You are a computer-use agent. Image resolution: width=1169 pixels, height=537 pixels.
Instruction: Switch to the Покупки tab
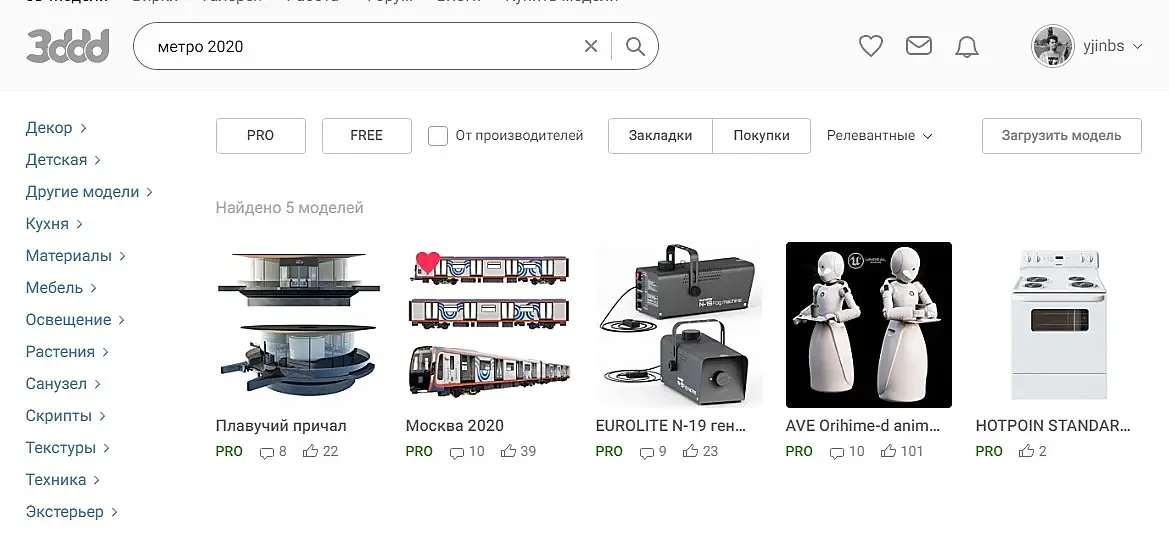point(761,136)
